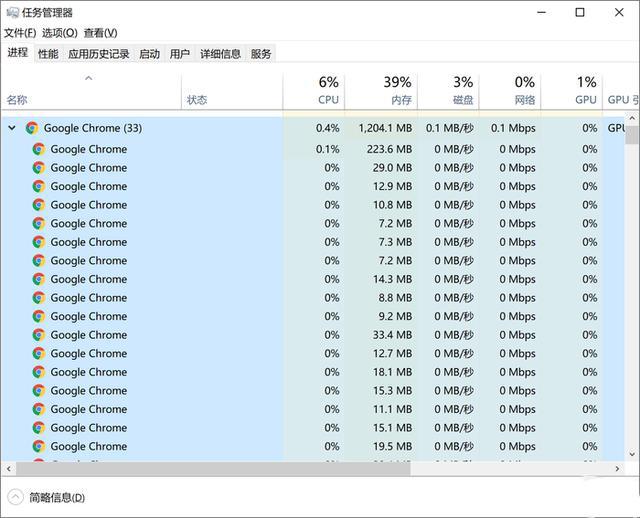Click Chrome icon beside the 33.4 MB process
This screenshot has height=518, width=640.
tap(39, 335)
